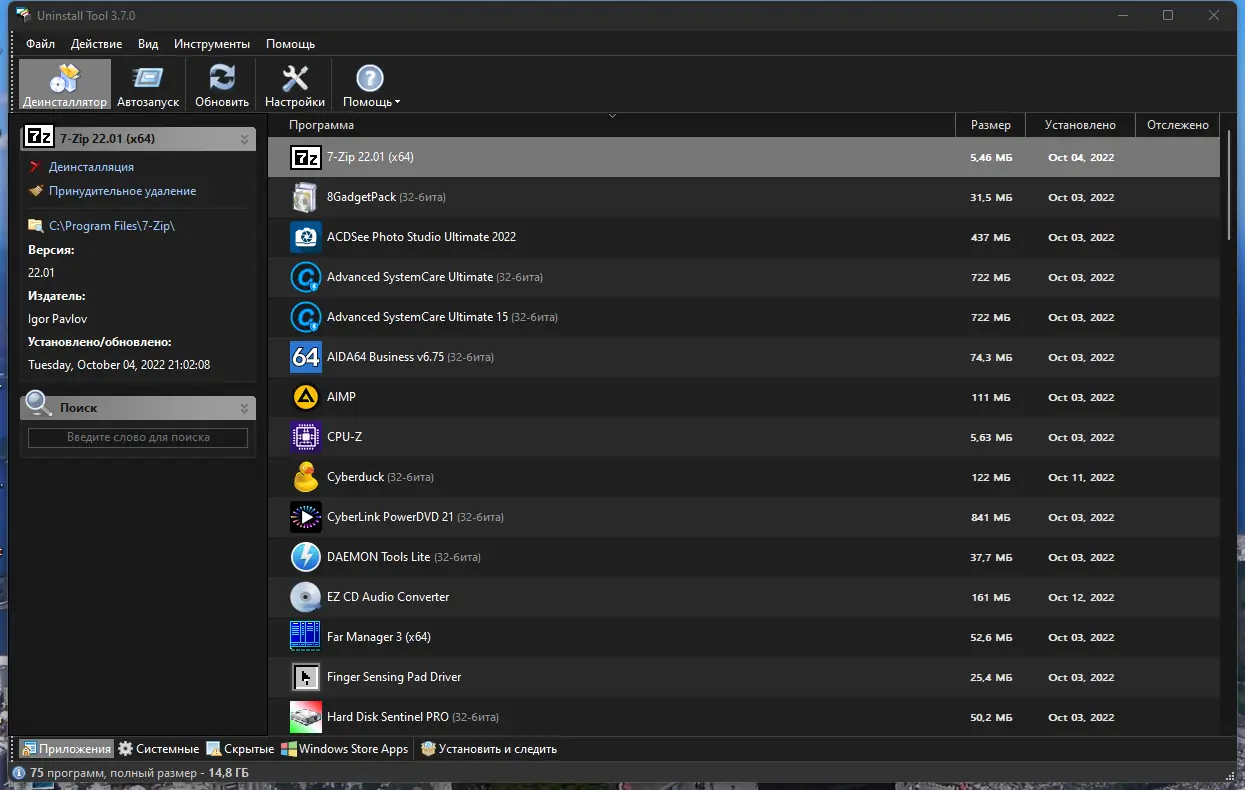
Task: Sort by the Установлено column header
Action: coord(1080,125)
